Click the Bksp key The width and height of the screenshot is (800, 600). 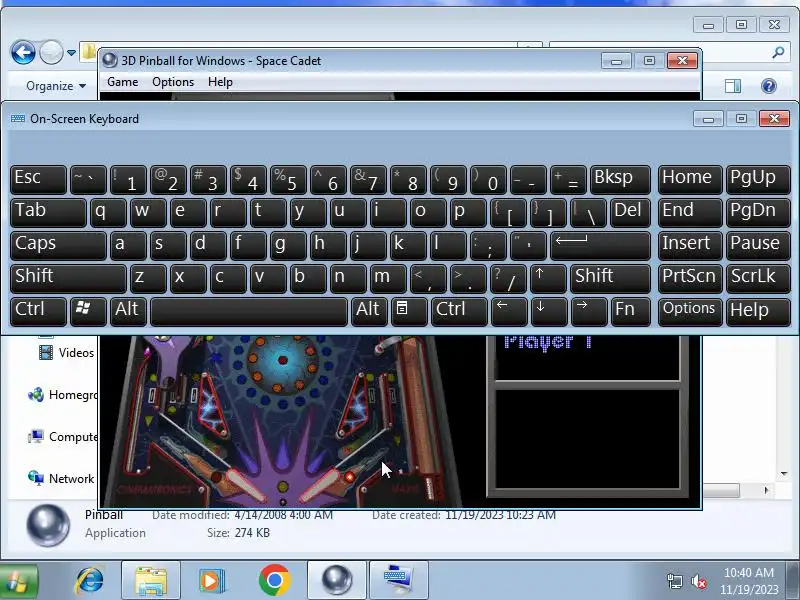[620, 180]
